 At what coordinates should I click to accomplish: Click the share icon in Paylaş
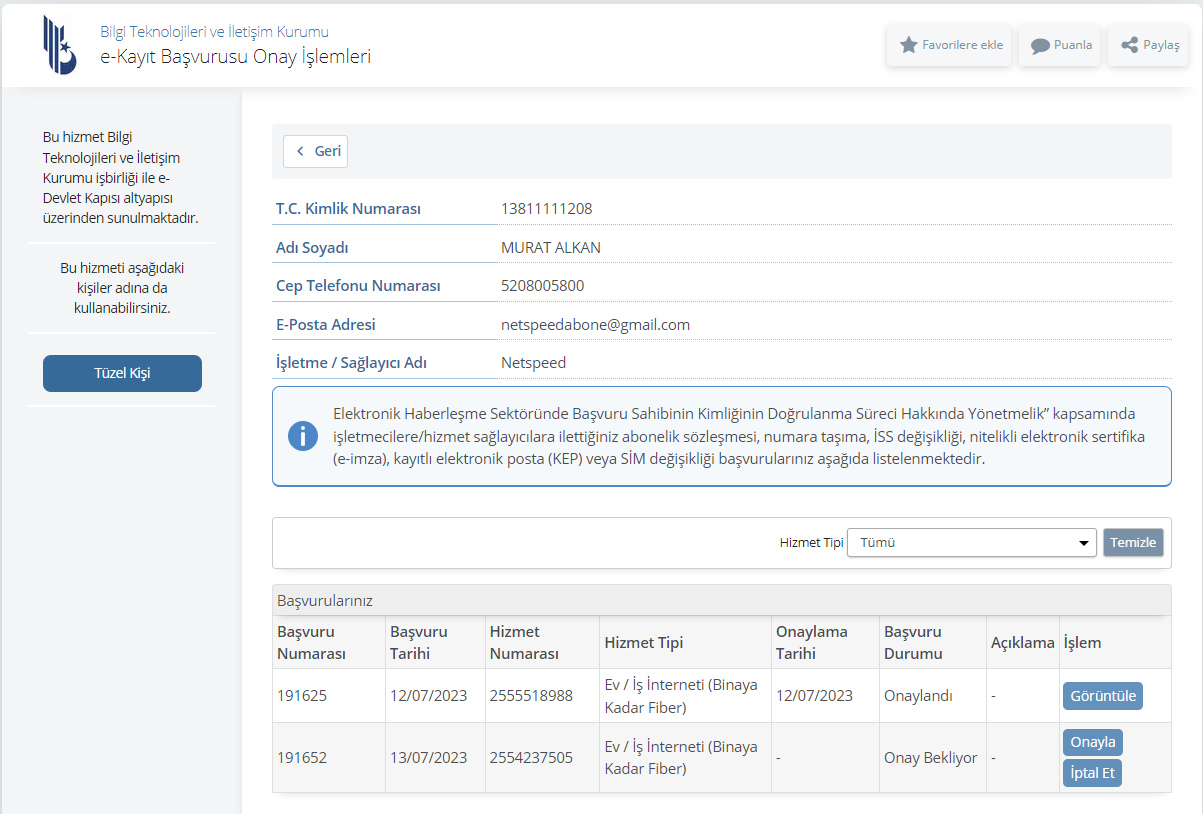tap(1130, 45)
